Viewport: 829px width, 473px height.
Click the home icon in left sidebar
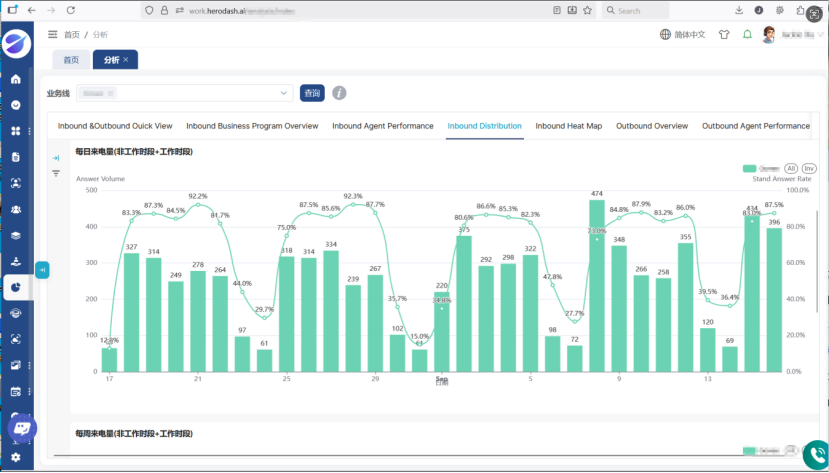click(16, 79)
